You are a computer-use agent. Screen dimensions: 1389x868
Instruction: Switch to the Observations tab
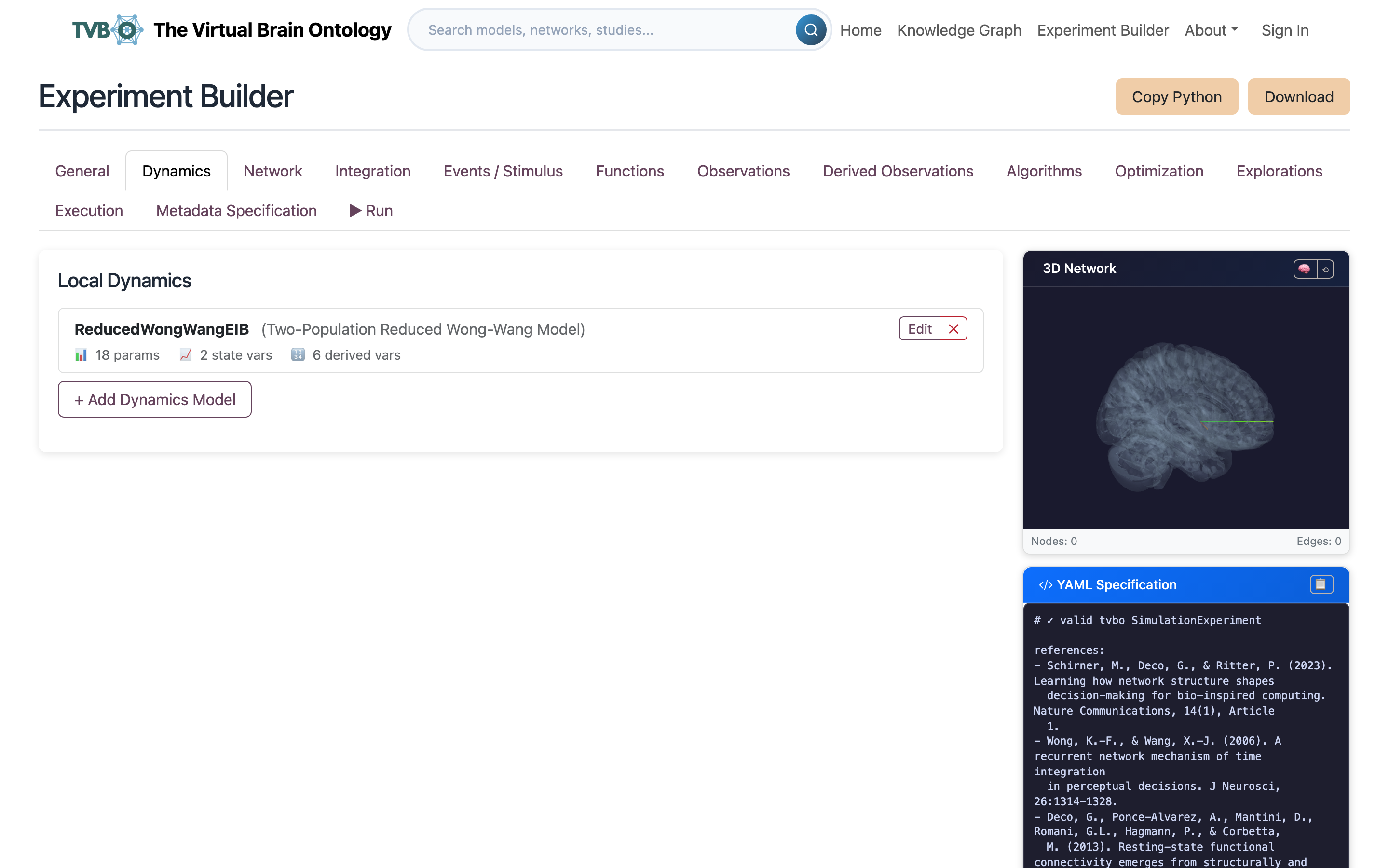tap(743, 171)
